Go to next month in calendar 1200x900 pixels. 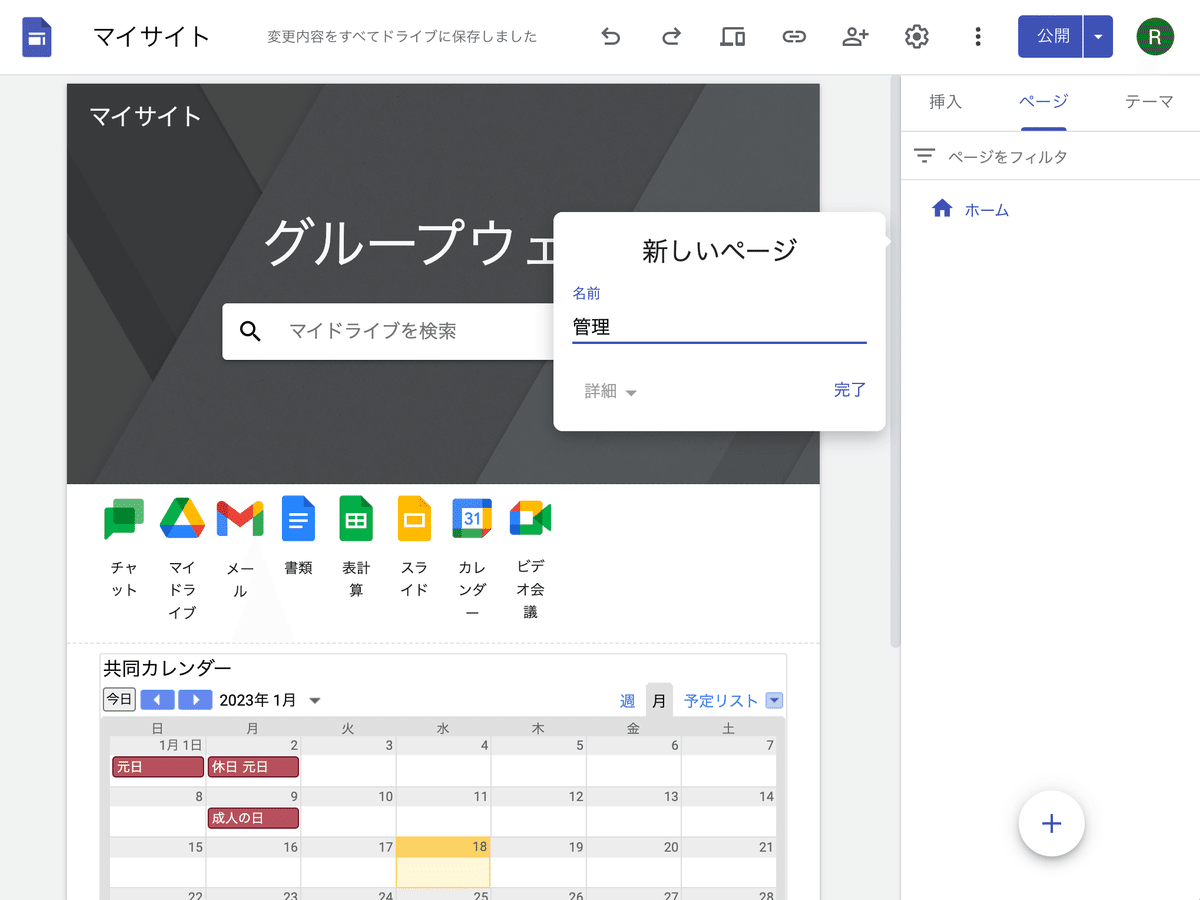[195, 700]
